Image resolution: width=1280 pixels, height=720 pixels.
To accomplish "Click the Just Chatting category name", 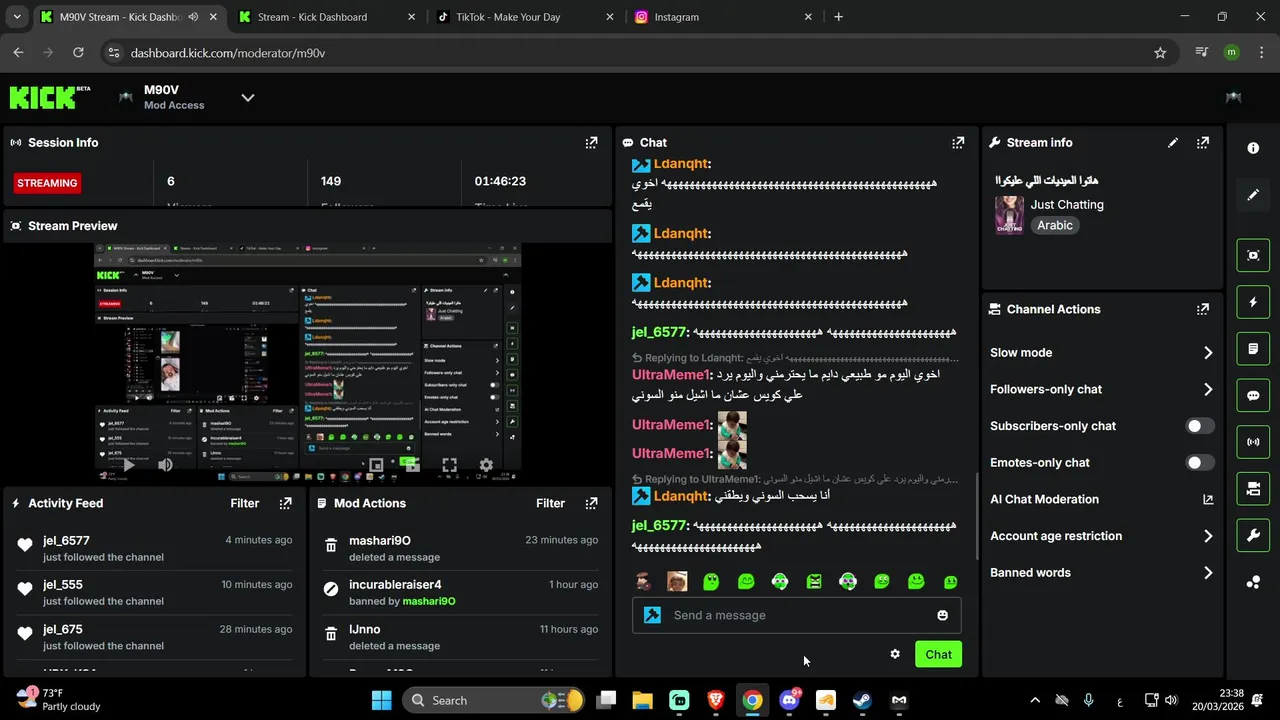I will tap(1067, 204).
